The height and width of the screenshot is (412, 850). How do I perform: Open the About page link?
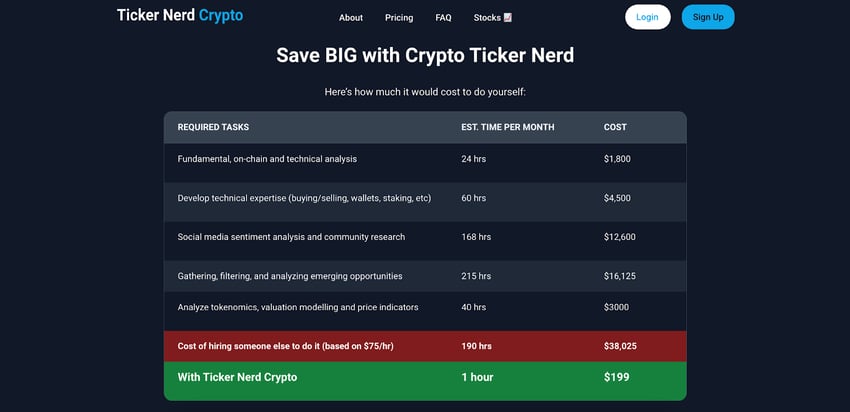coord(351,18)
